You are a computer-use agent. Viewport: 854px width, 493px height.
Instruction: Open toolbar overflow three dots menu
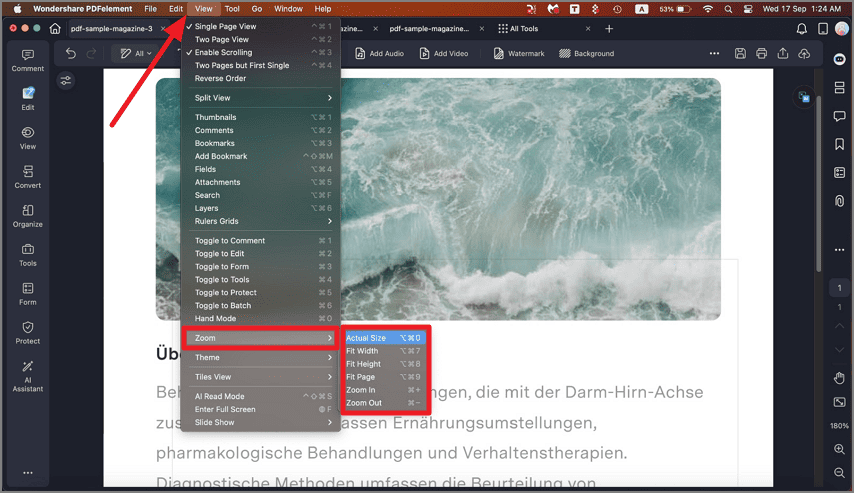pos(714,53)
